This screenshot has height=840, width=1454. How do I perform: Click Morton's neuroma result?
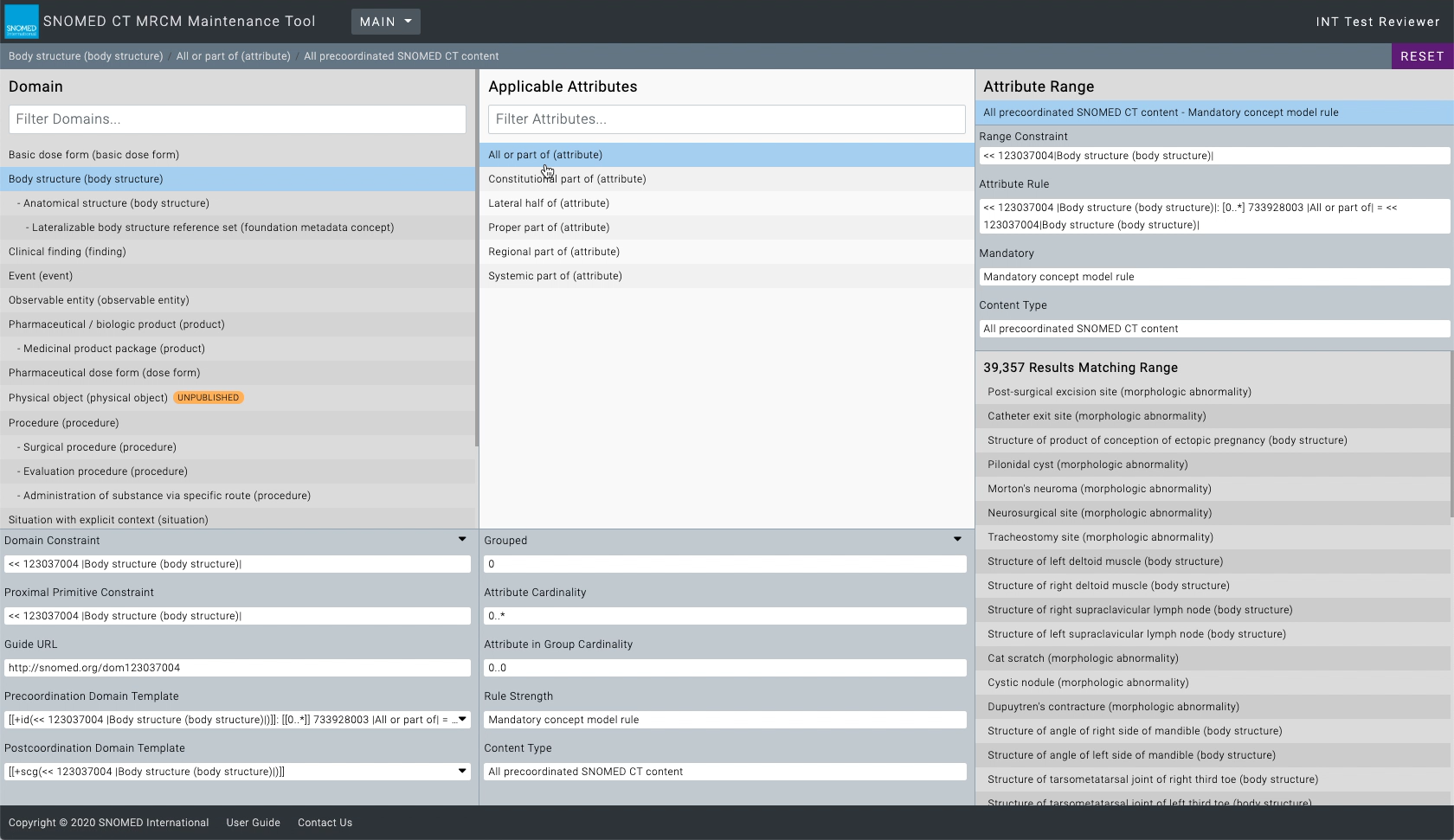coord(1213,489)
